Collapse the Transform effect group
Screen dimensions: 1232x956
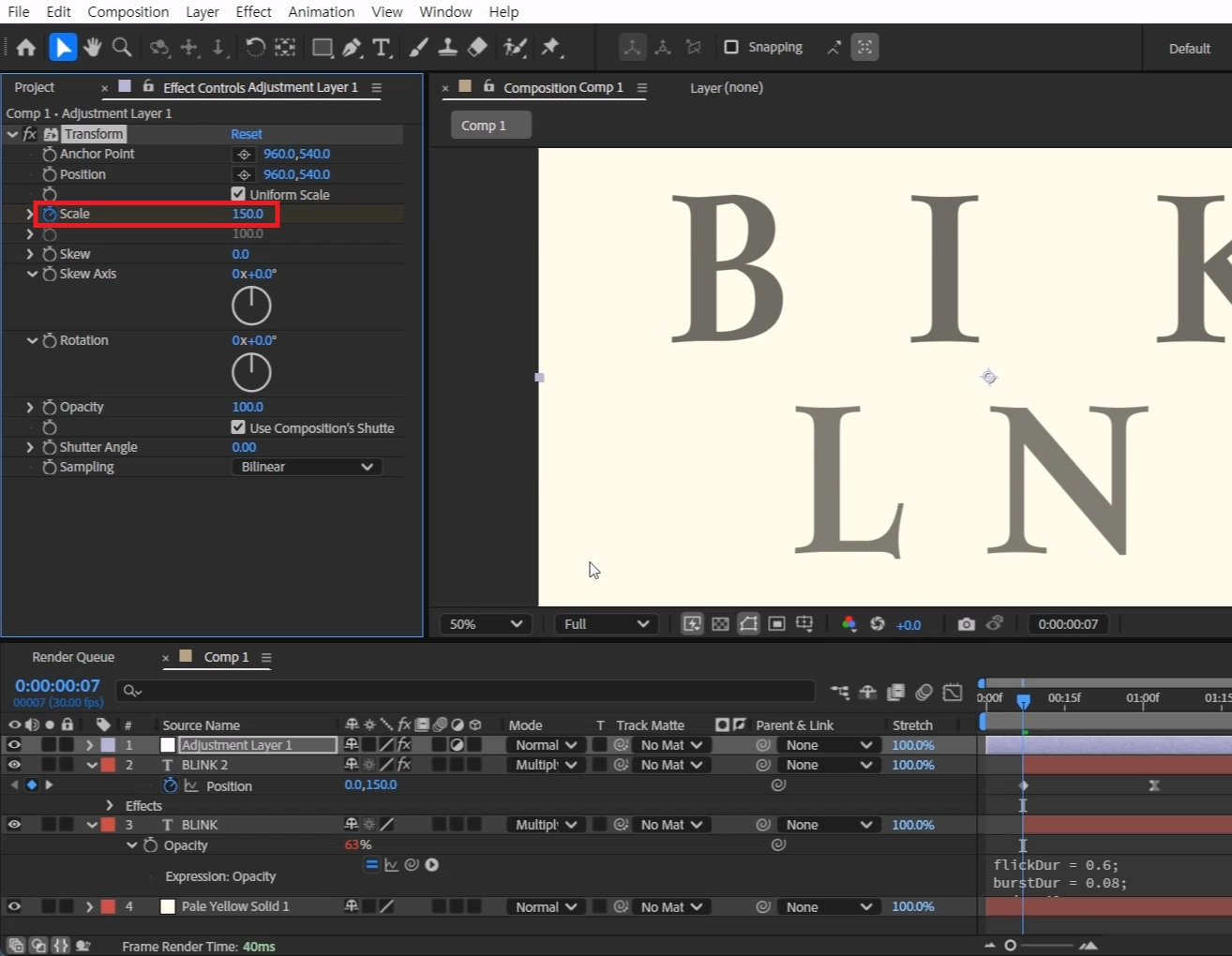[12, 134]
